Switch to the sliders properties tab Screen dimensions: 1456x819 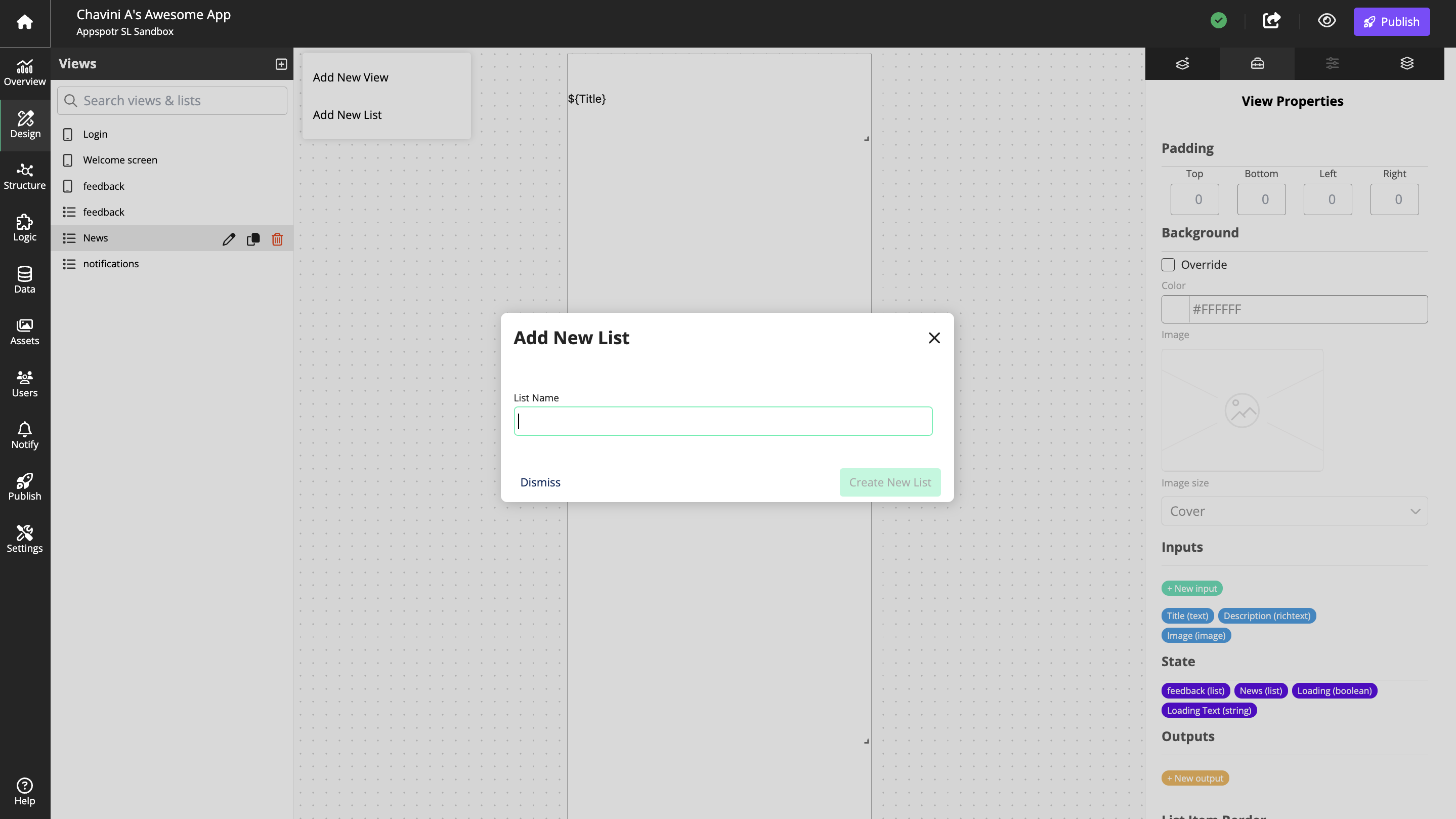(x=1332, y=63)
